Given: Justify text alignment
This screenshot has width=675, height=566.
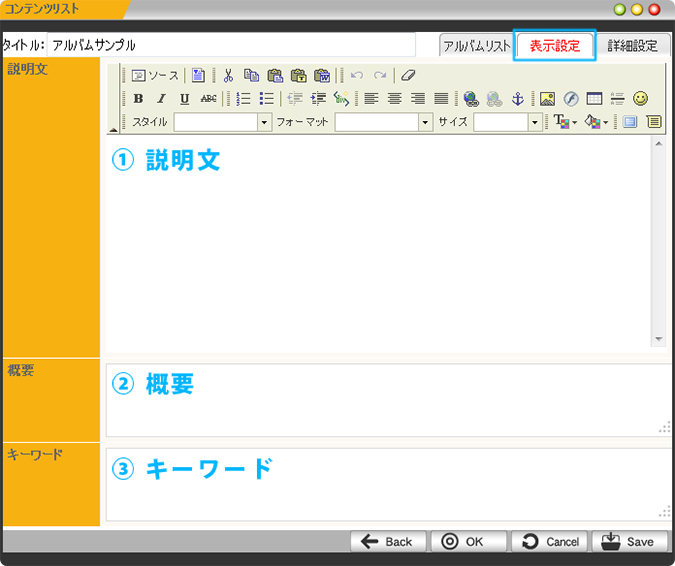Looking at the screenshot, I should point(441,99).
